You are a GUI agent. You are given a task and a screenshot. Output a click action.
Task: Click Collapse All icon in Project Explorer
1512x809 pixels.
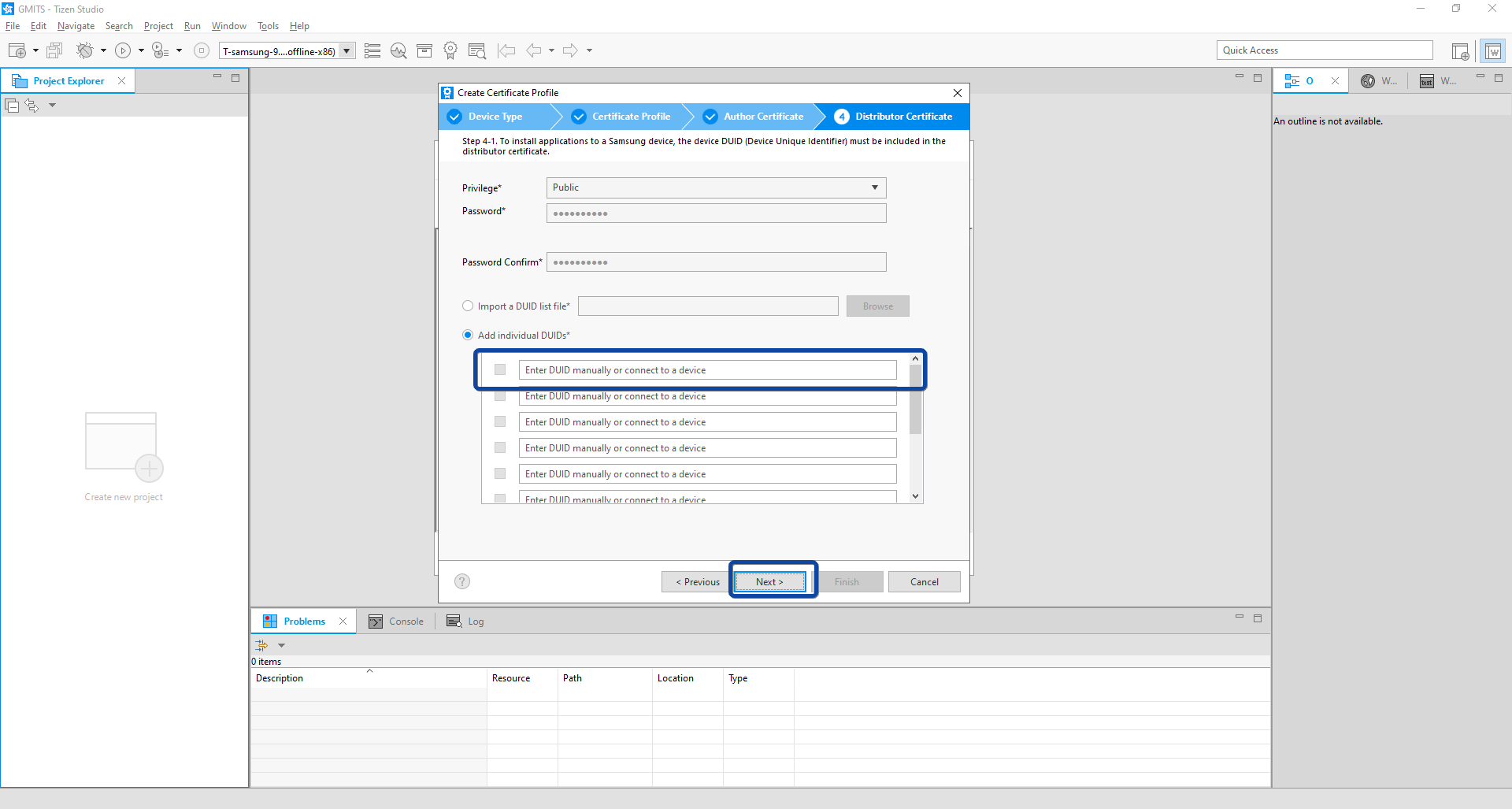(x=12, y=105)
